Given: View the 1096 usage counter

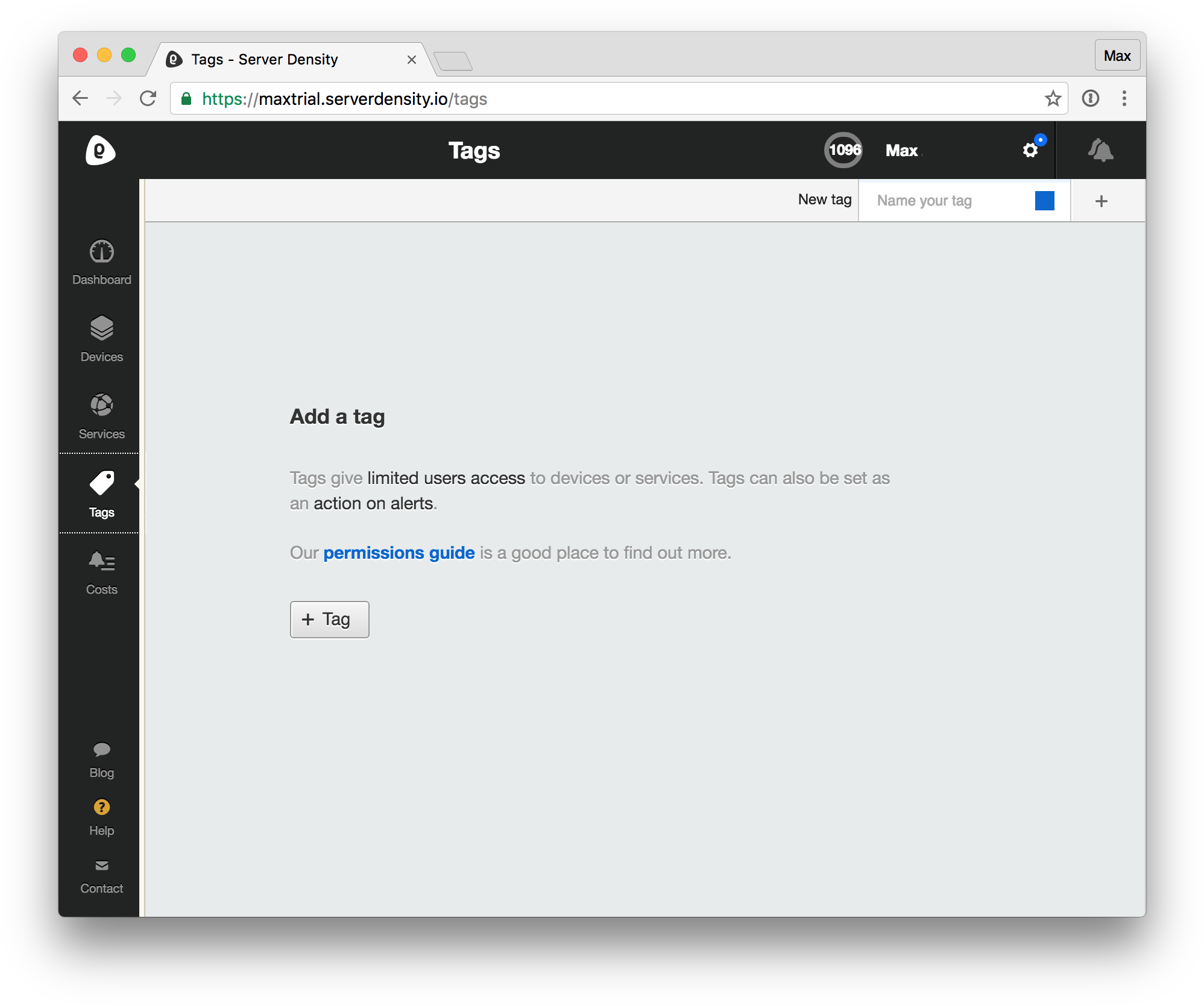Looking at the screenshot, I should coord(843,150).
